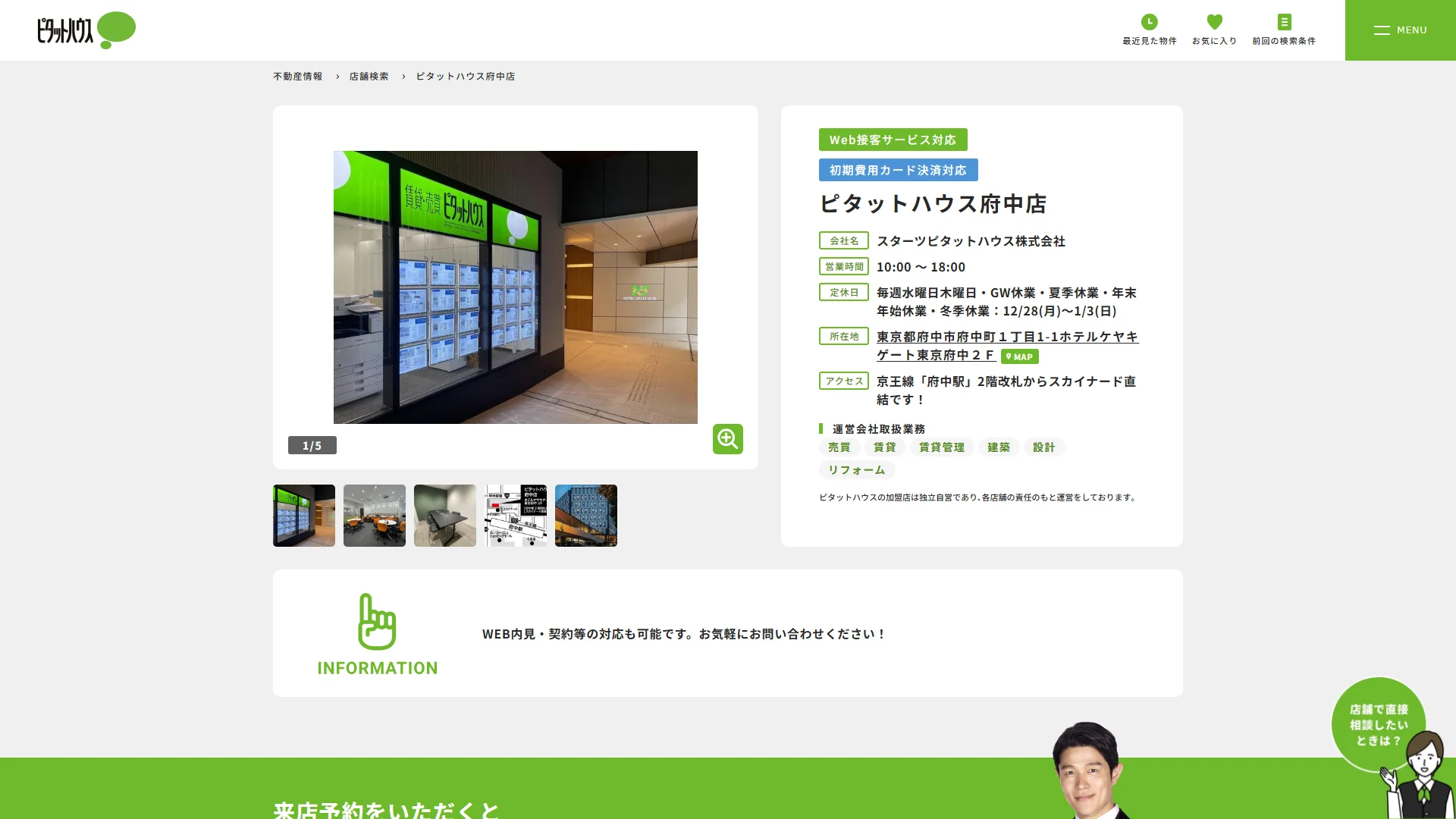Click the 設計 service tag

click(x=1044, y=447)
